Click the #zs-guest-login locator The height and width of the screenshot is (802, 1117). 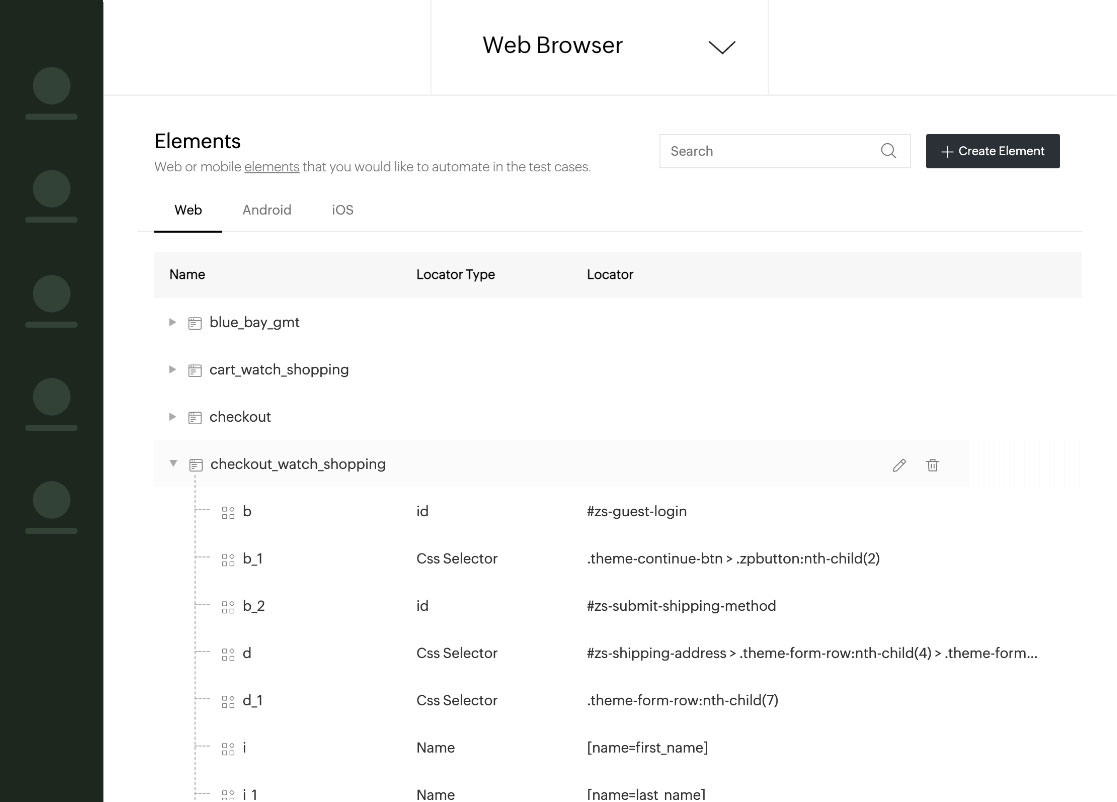636,511
